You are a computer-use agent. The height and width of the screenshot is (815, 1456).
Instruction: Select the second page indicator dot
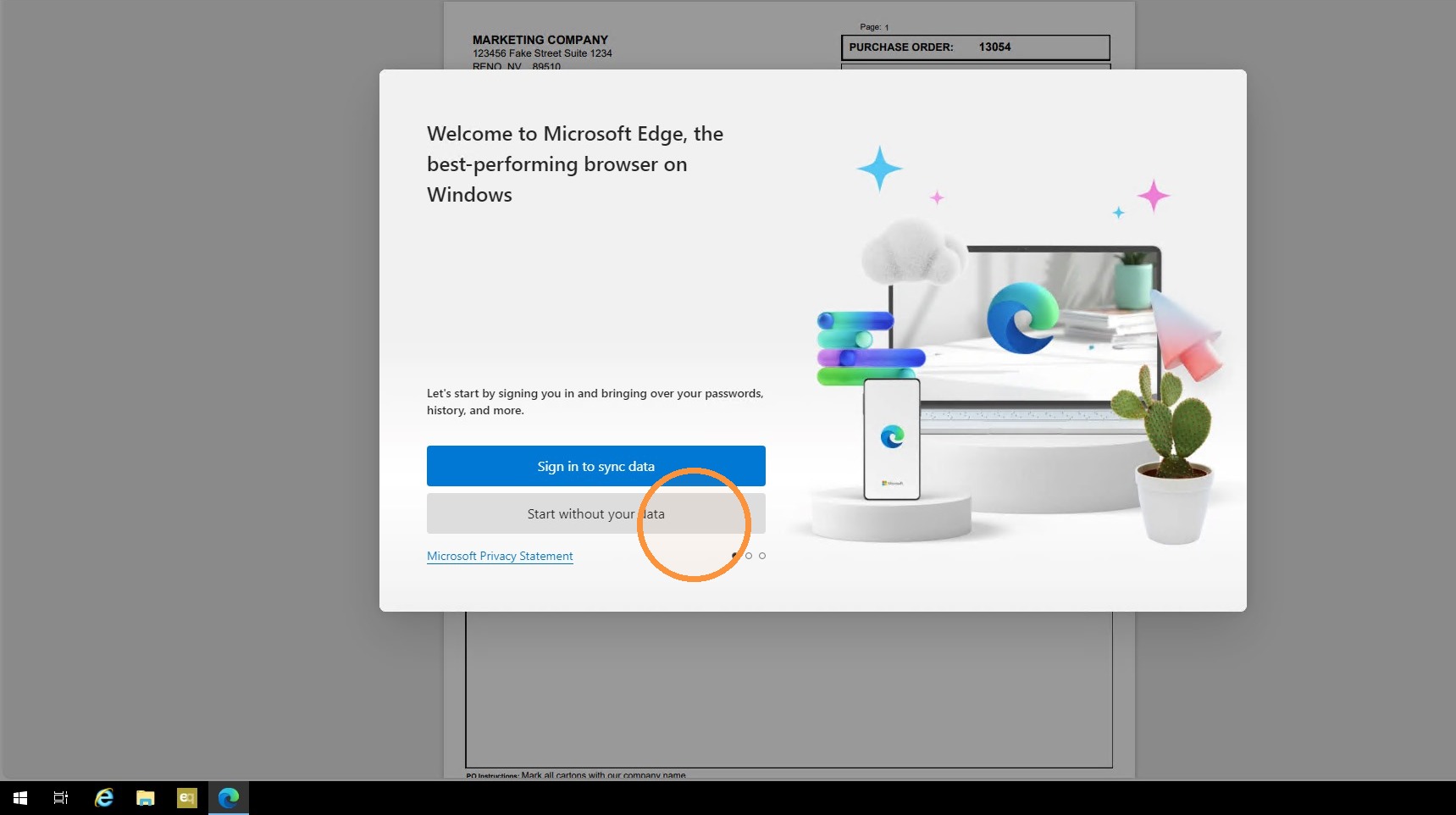(749, 556)
